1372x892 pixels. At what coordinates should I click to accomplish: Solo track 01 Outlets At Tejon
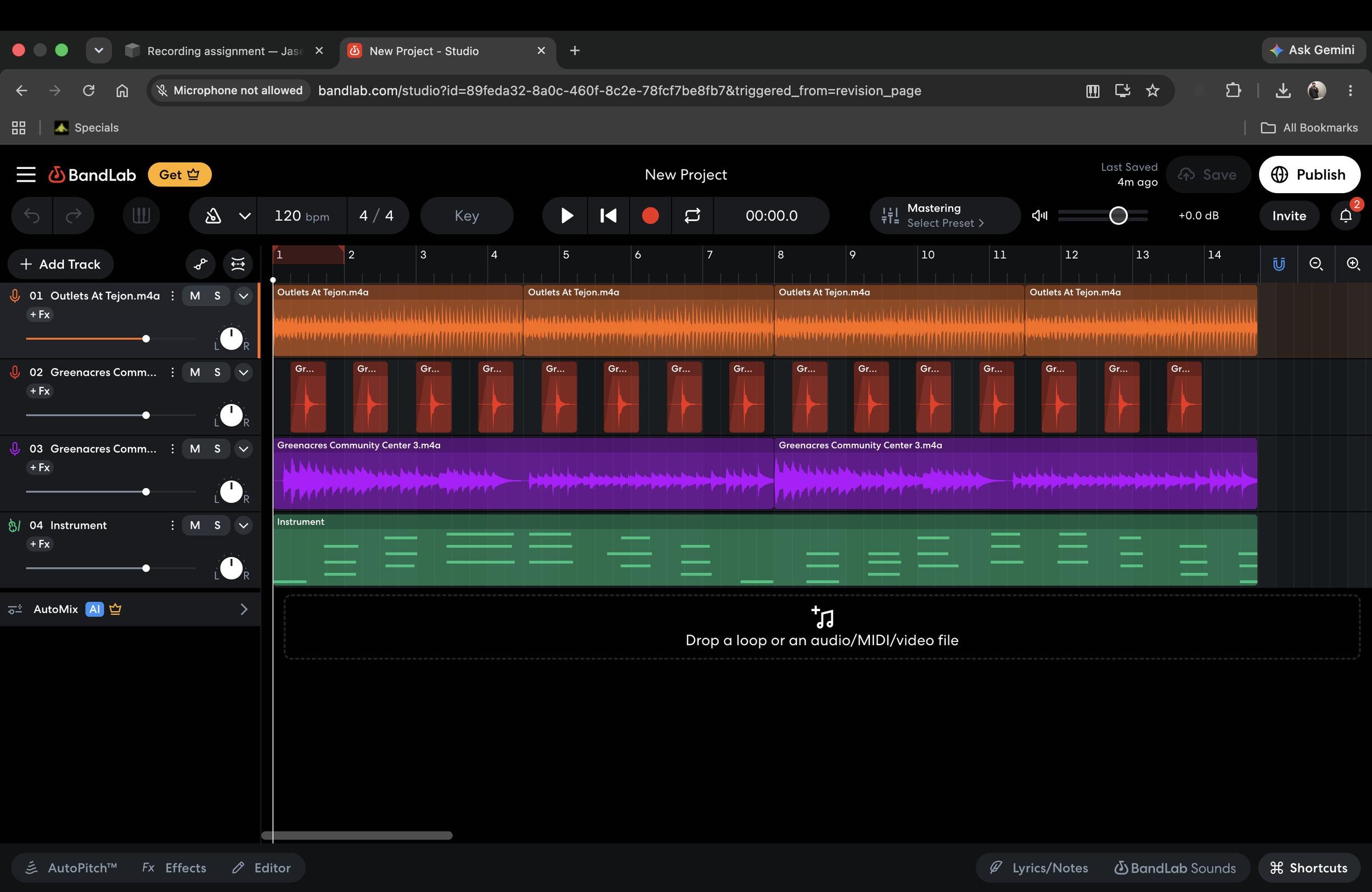(217, 296)
